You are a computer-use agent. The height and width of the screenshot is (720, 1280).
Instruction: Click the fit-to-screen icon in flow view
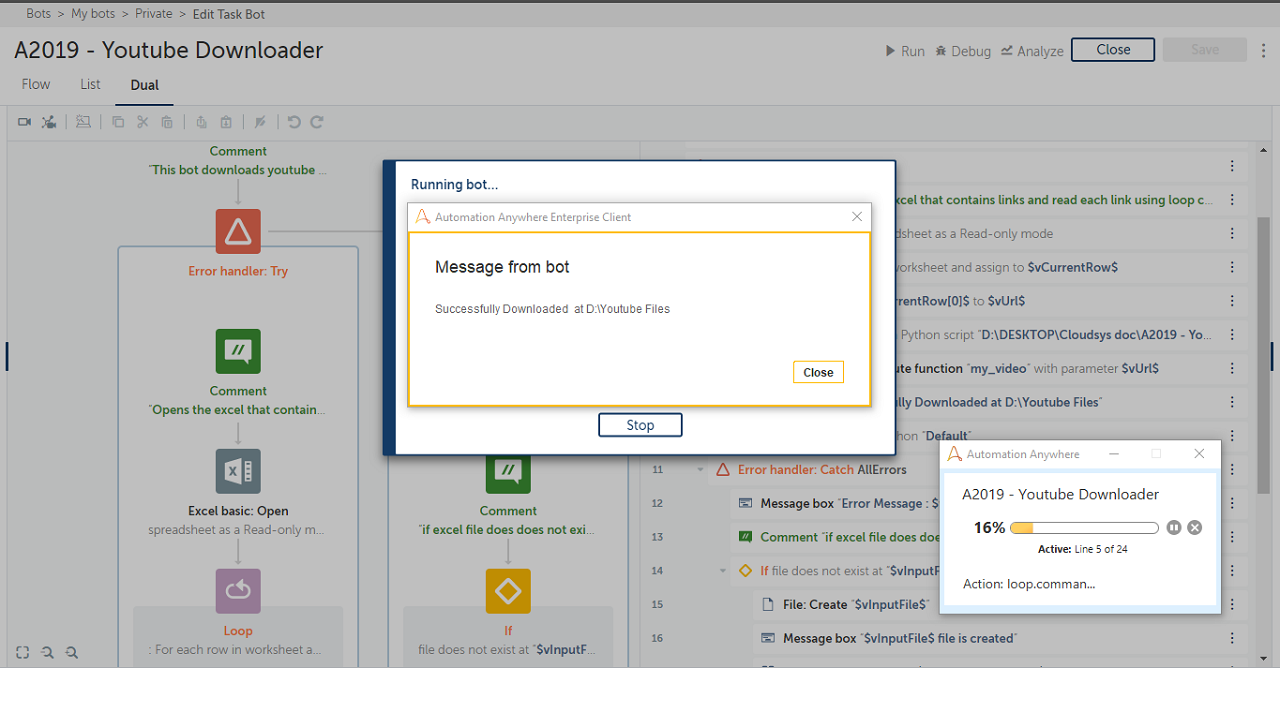[x=23, y=652]
